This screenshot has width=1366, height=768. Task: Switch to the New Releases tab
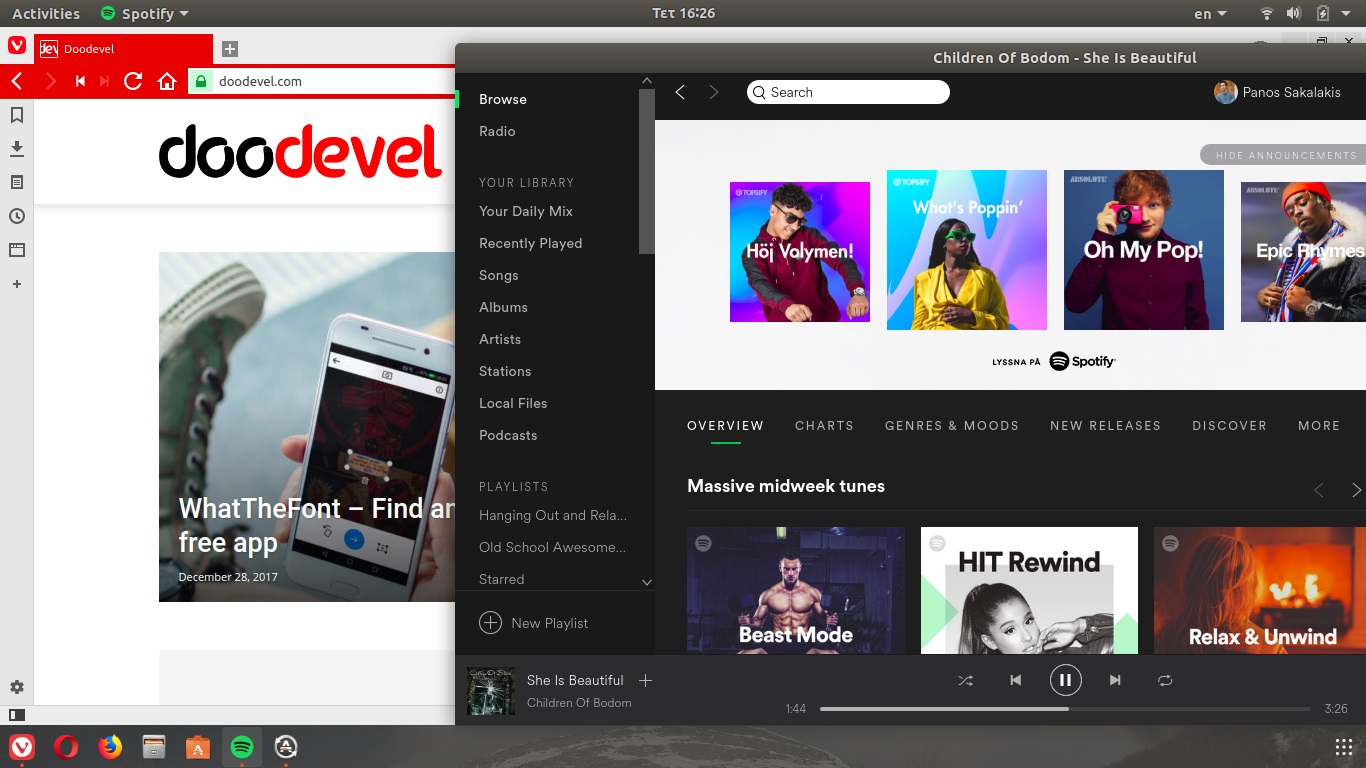[1105, 425]
